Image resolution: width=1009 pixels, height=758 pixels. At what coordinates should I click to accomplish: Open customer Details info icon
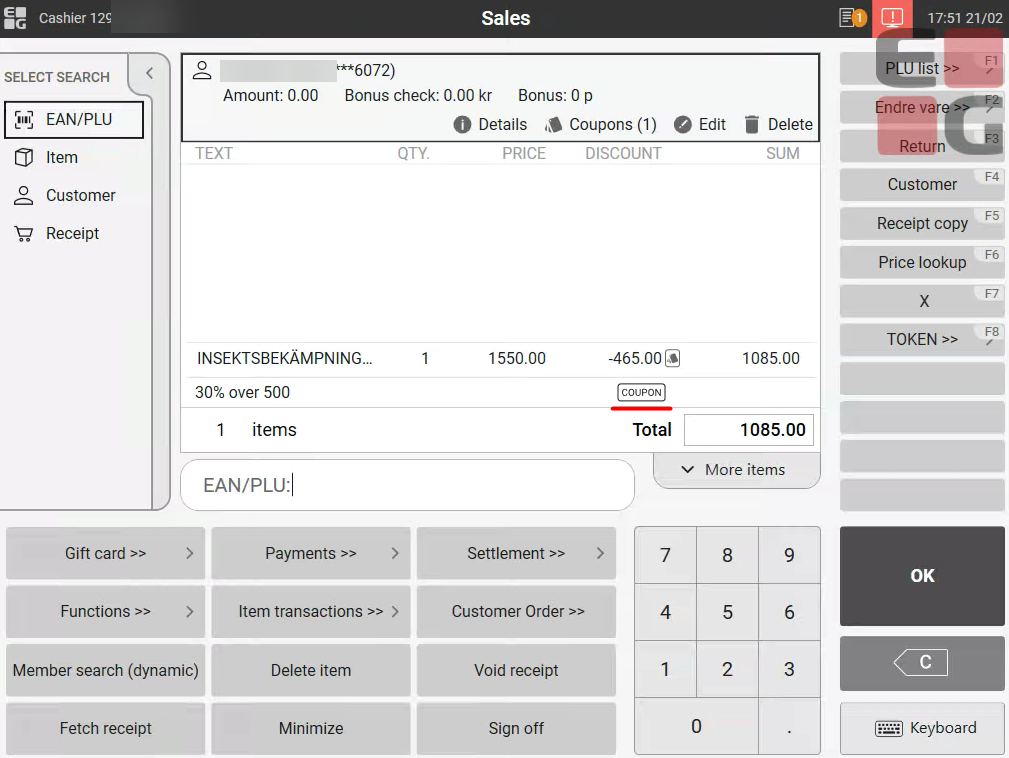(x=462, y=125)
